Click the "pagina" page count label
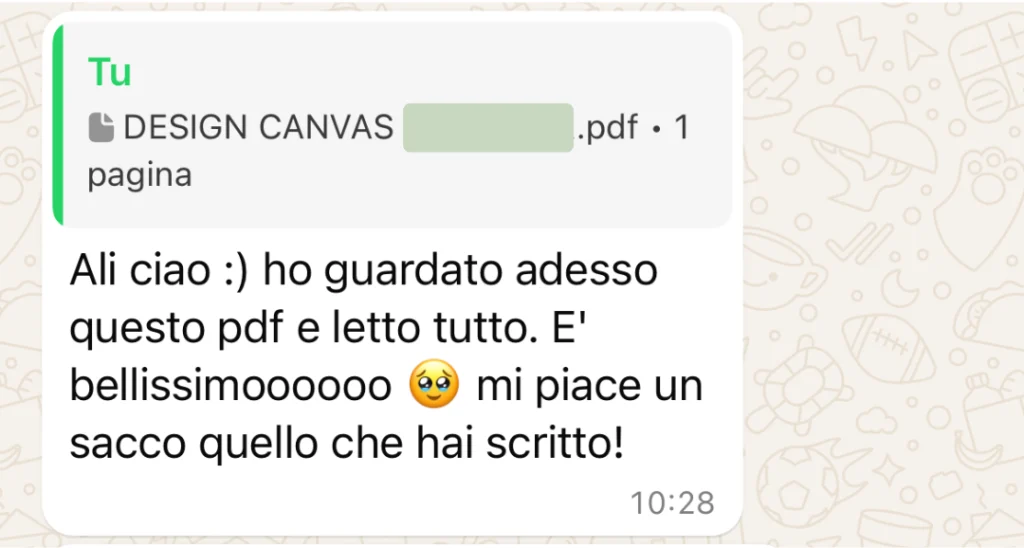The width and height of the screenshot is (1024, 548). click(140, 175)
